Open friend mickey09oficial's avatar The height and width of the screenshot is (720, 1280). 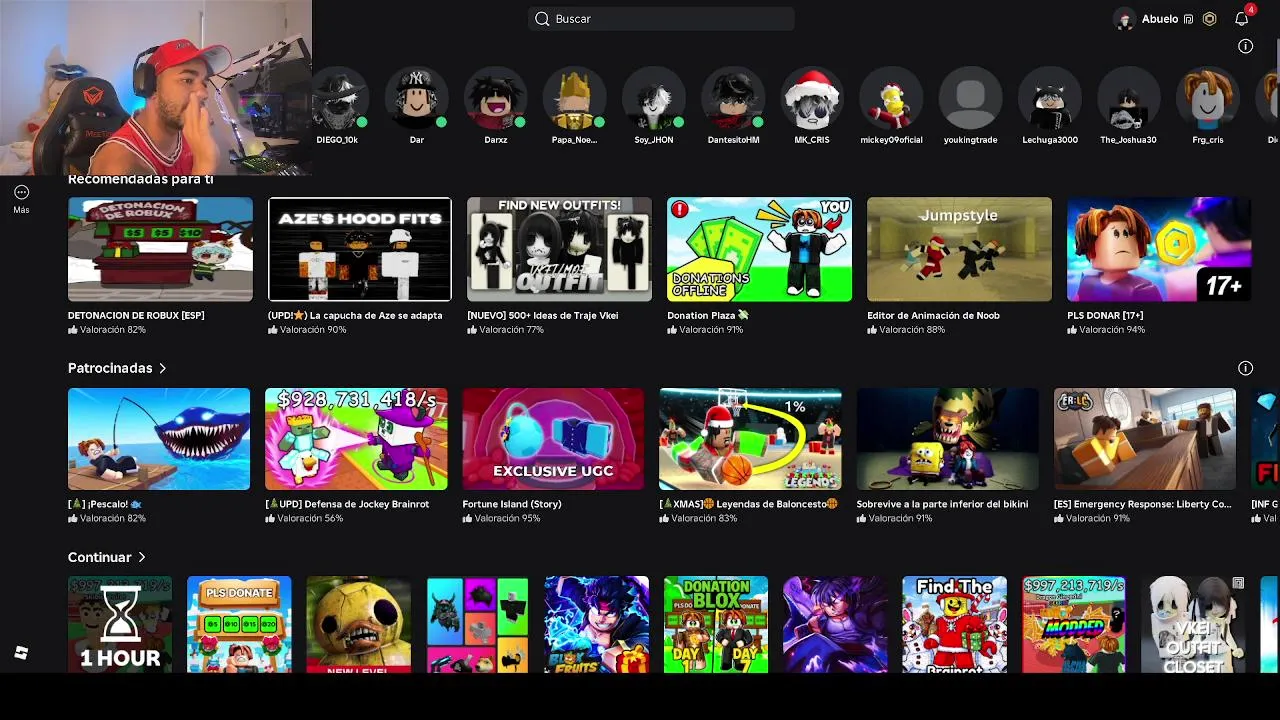click(x=891, y=99)
